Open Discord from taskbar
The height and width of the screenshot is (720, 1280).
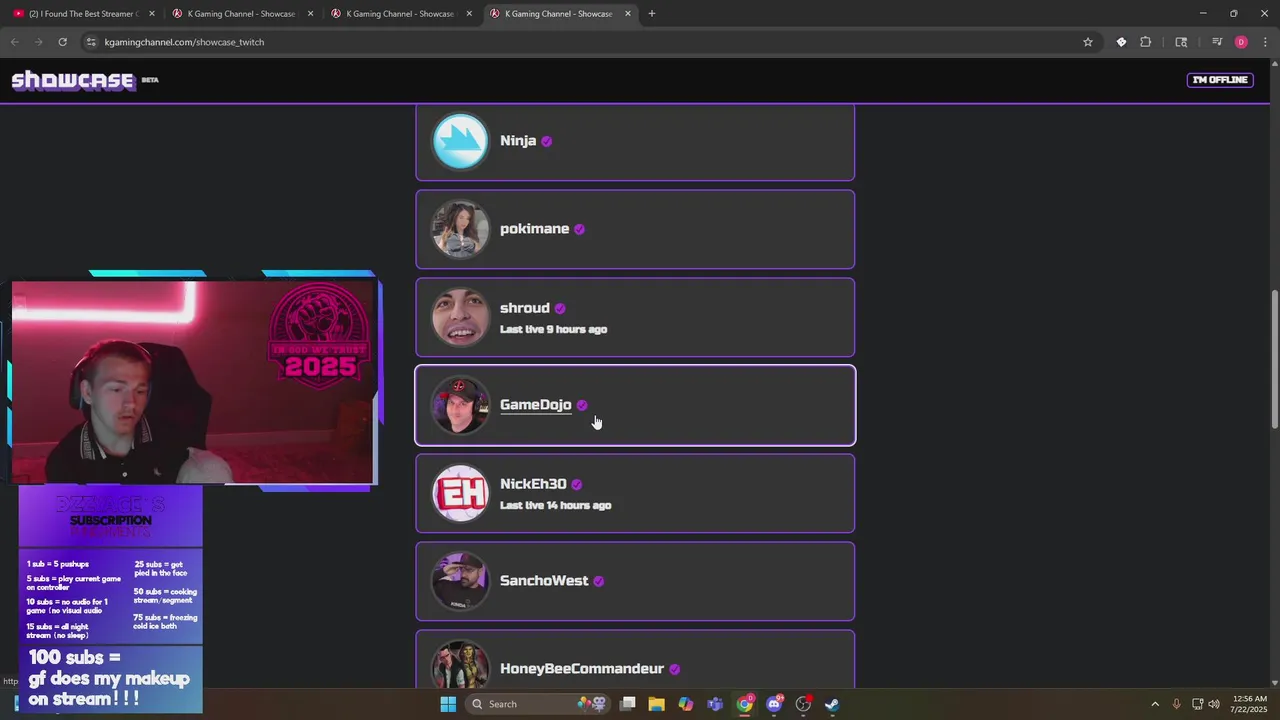[x=774, y=704]
